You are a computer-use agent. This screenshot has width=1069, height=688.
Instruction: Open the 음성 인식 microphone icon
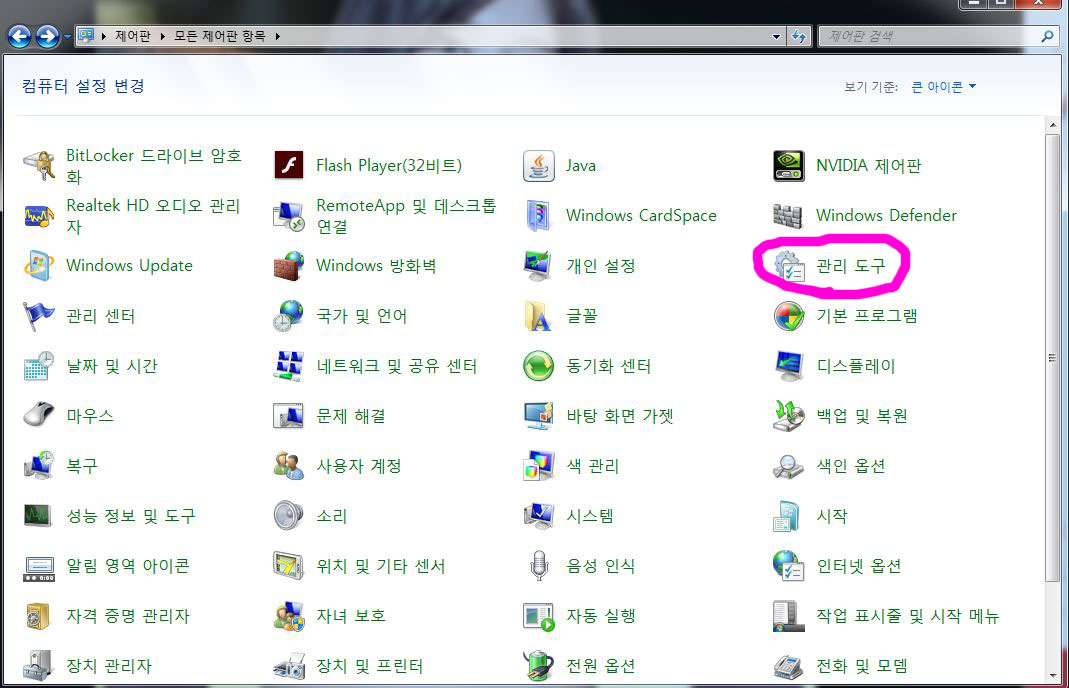pos(539,567)
